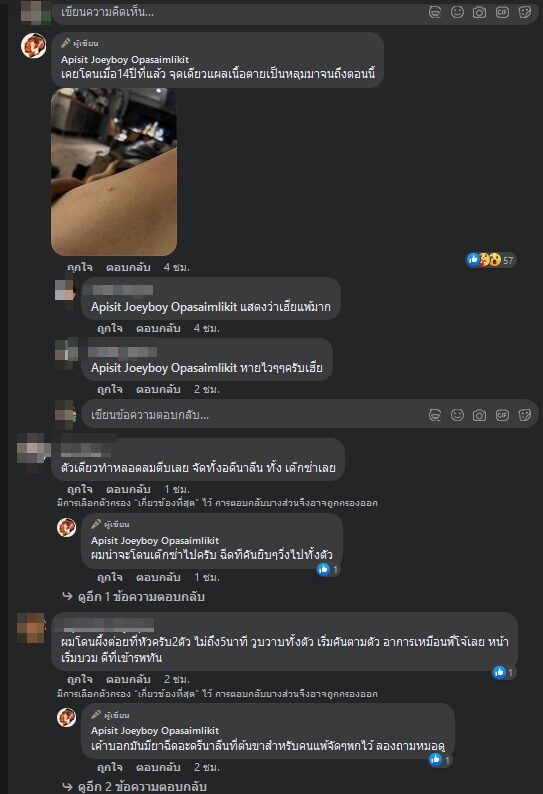The width and height of the screenshot is (543, 794).
Task: Insert a GIF from the top comment box
Action: [502, 12]
